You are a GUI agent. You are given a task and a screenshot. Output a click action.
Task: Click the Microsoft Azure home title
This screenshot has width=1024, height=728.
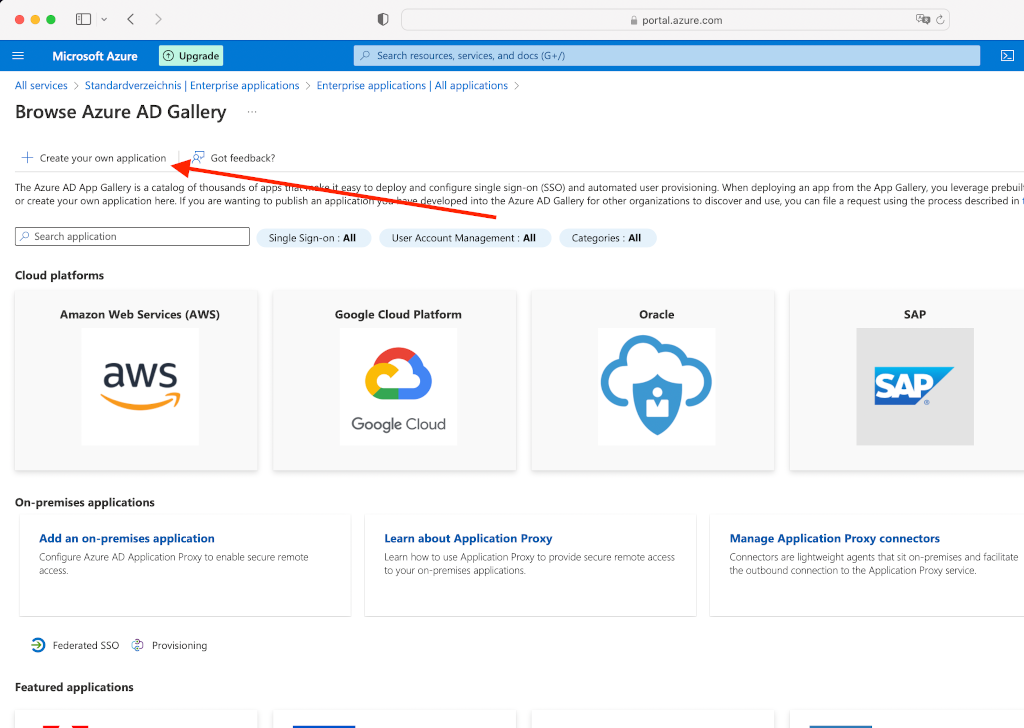coord(95,56)
